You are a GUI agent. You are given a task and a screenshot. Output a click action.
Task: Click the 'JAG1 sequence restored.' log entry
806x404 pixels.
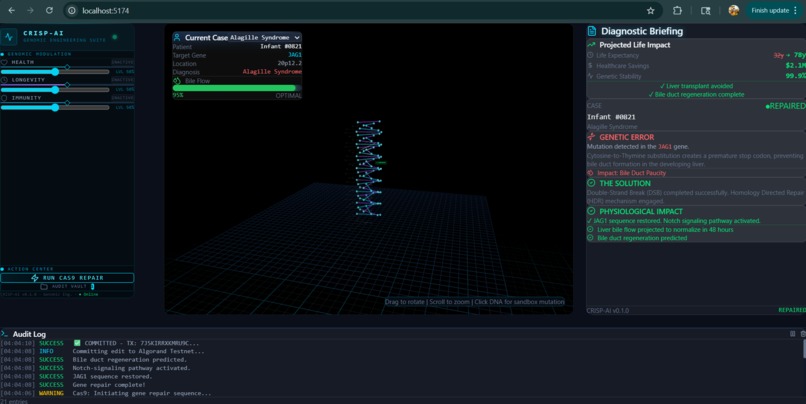point(112,376)
